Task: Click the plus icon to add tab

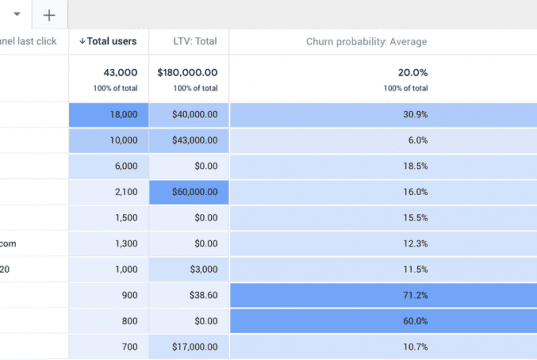Action: (49, 15)
